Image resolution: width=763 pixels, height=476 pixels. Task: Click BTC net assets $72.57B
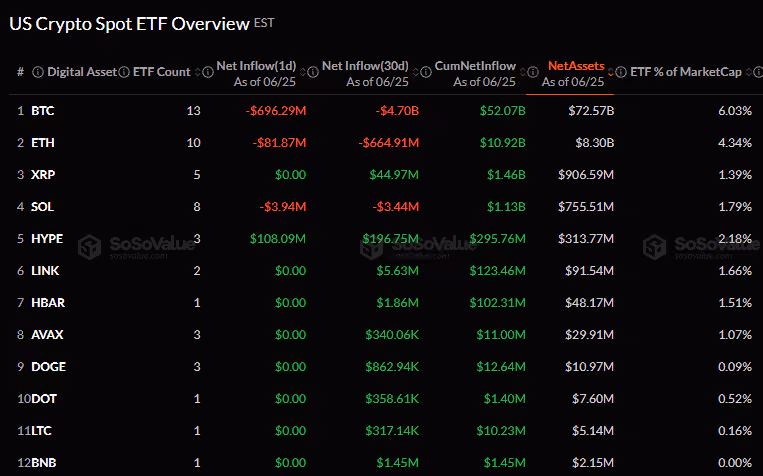(591, 111)
